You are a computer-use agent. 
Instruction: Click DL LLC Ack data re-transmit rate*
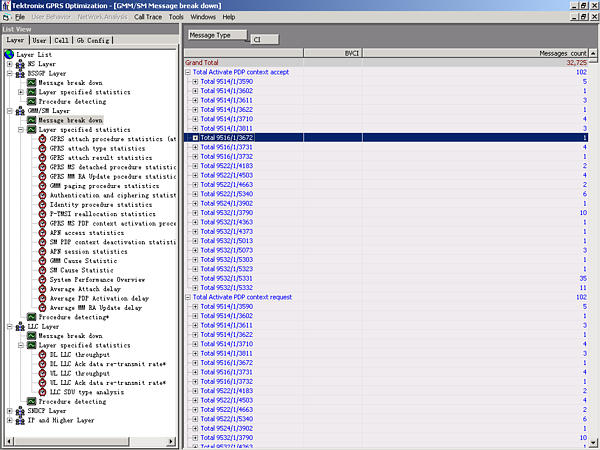point(108,364)
